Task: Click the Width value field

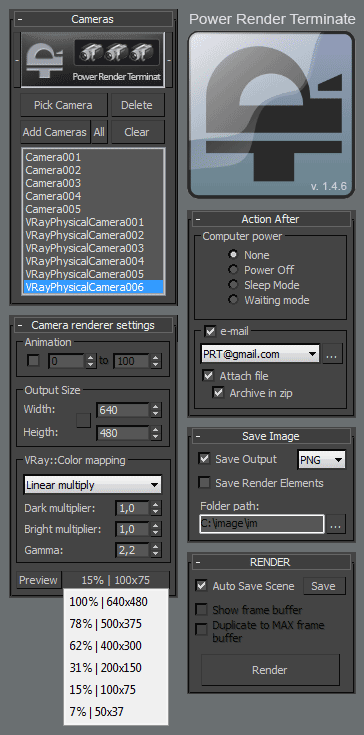Action: coord(123,410)
